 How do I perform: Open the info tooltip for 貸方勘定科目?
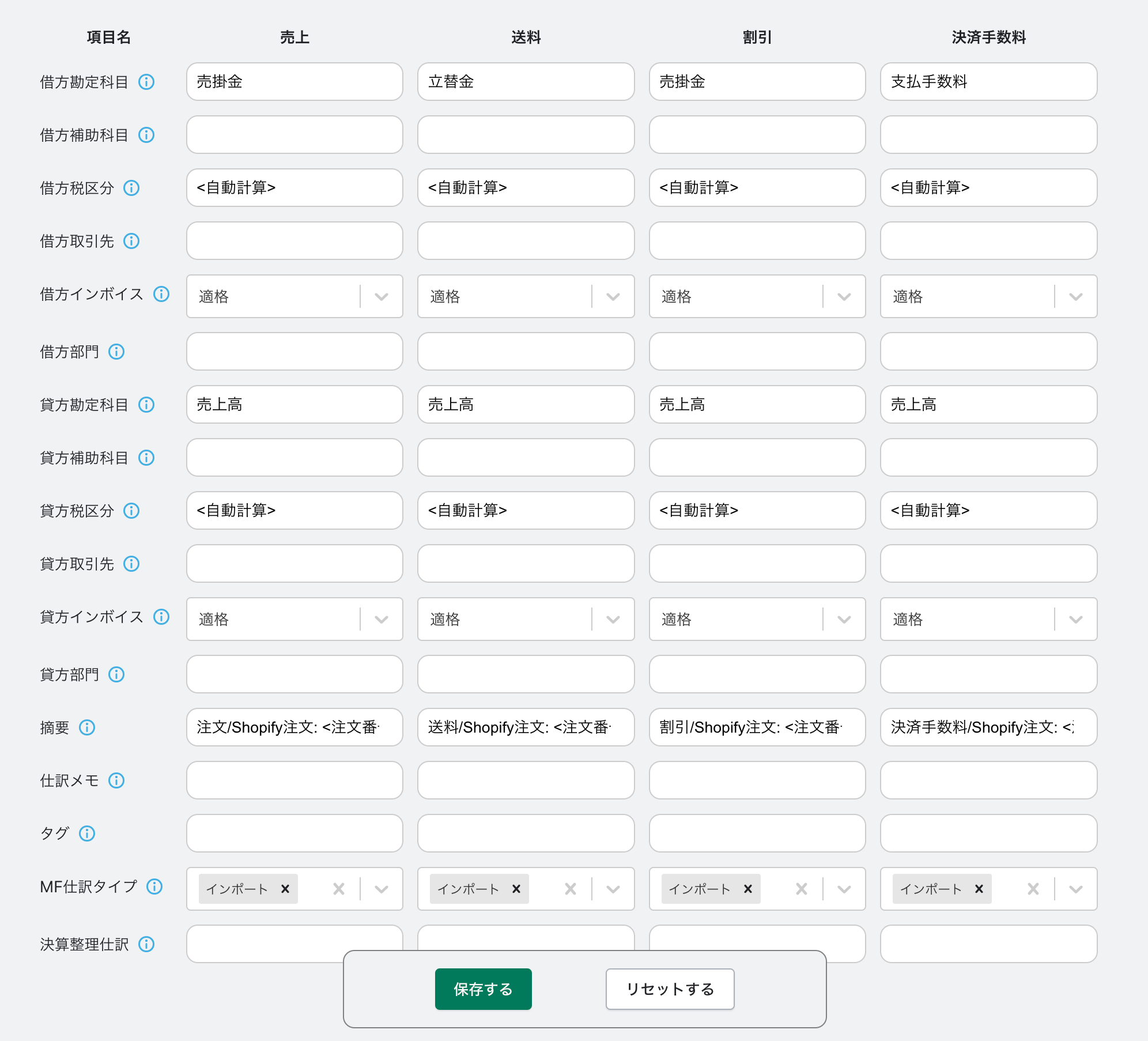point(147,405)
